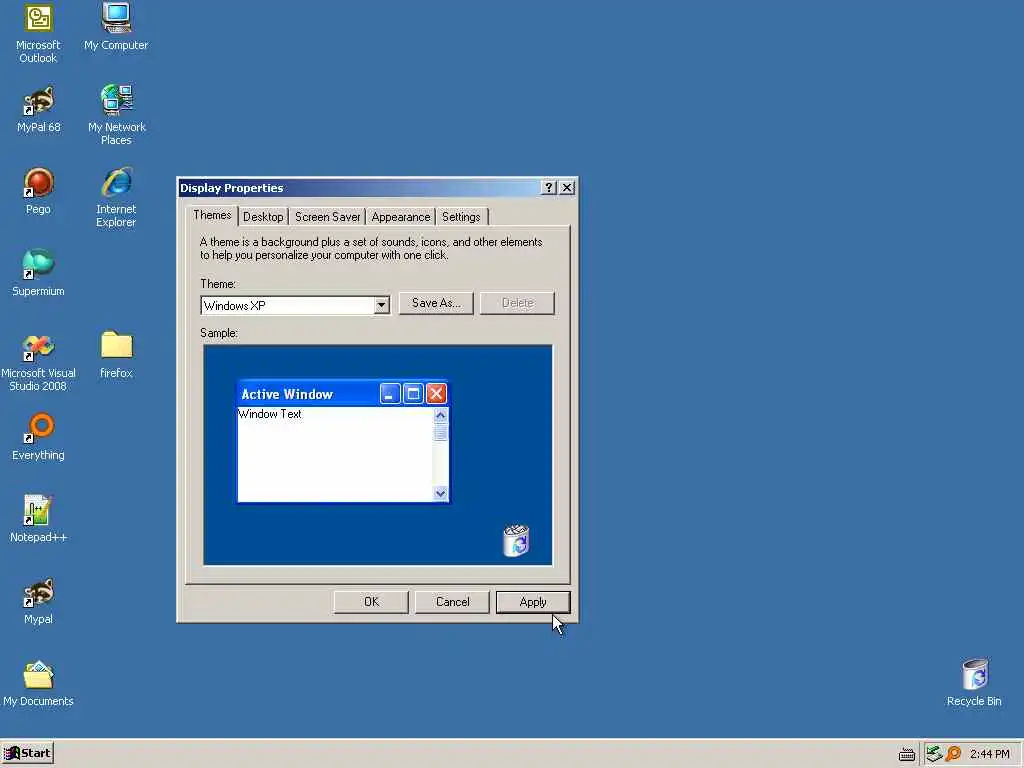Click the sample window scroll down arrow
Image resolution: width=1024 pixels, height=768 pixels.
click(x=440, y=494)
